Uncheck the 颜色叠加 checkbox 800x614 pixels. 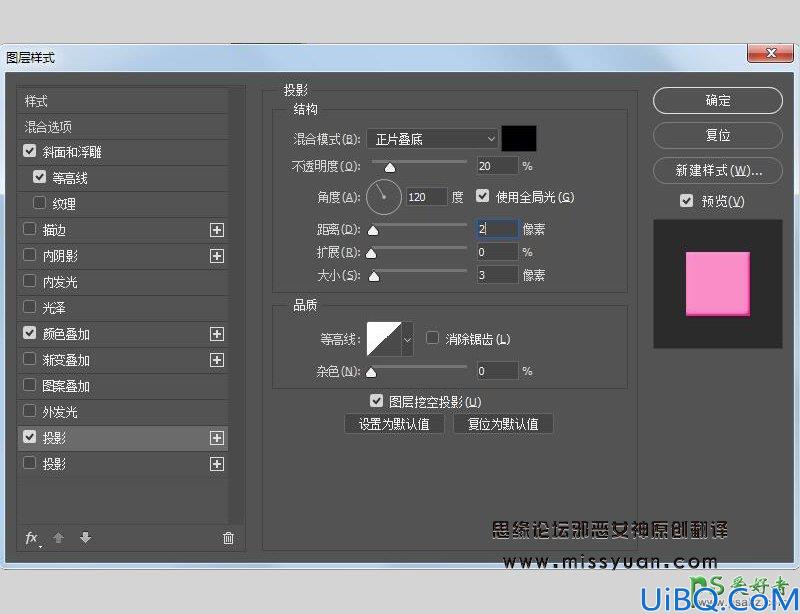point(30,333)
